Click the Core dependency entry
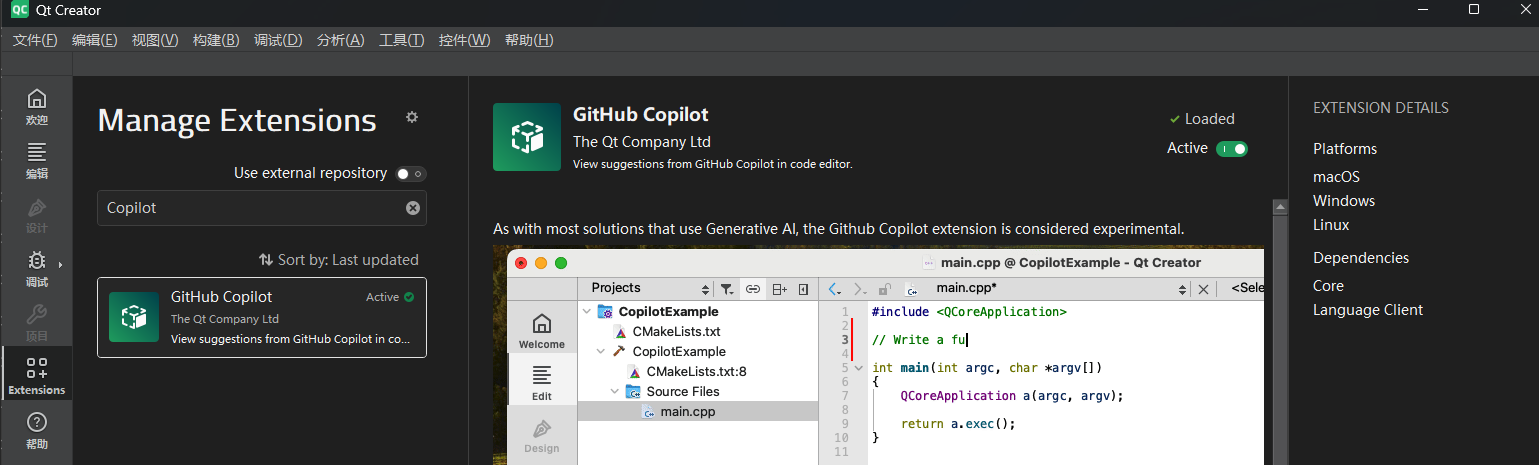1539x465 pixels. point(1328,286)
